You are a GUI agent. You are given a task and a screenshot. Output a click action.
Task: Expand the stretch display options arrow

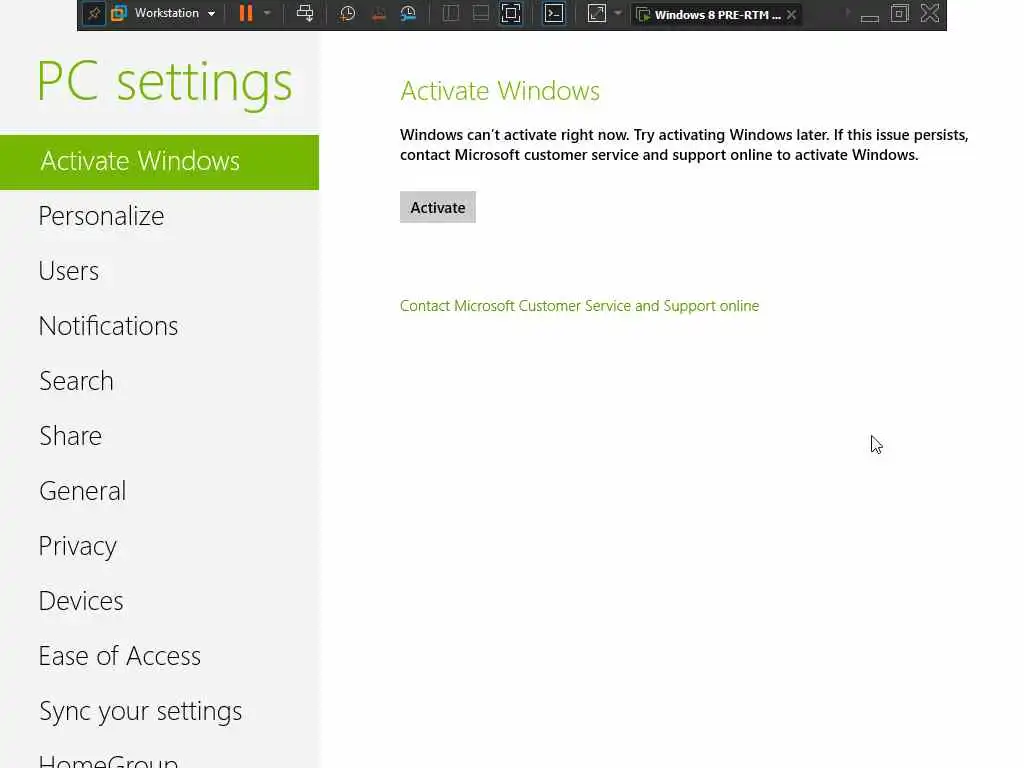(618, 13)
